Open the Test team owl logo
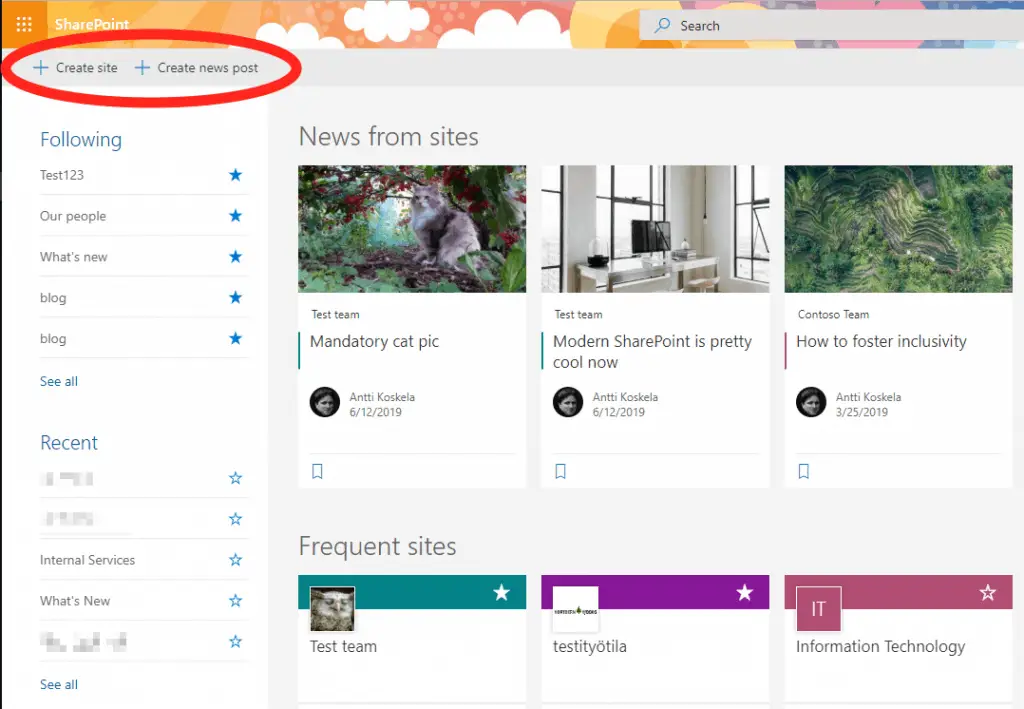Screen dimensions: 1024x709 click(x=332, y=608)
